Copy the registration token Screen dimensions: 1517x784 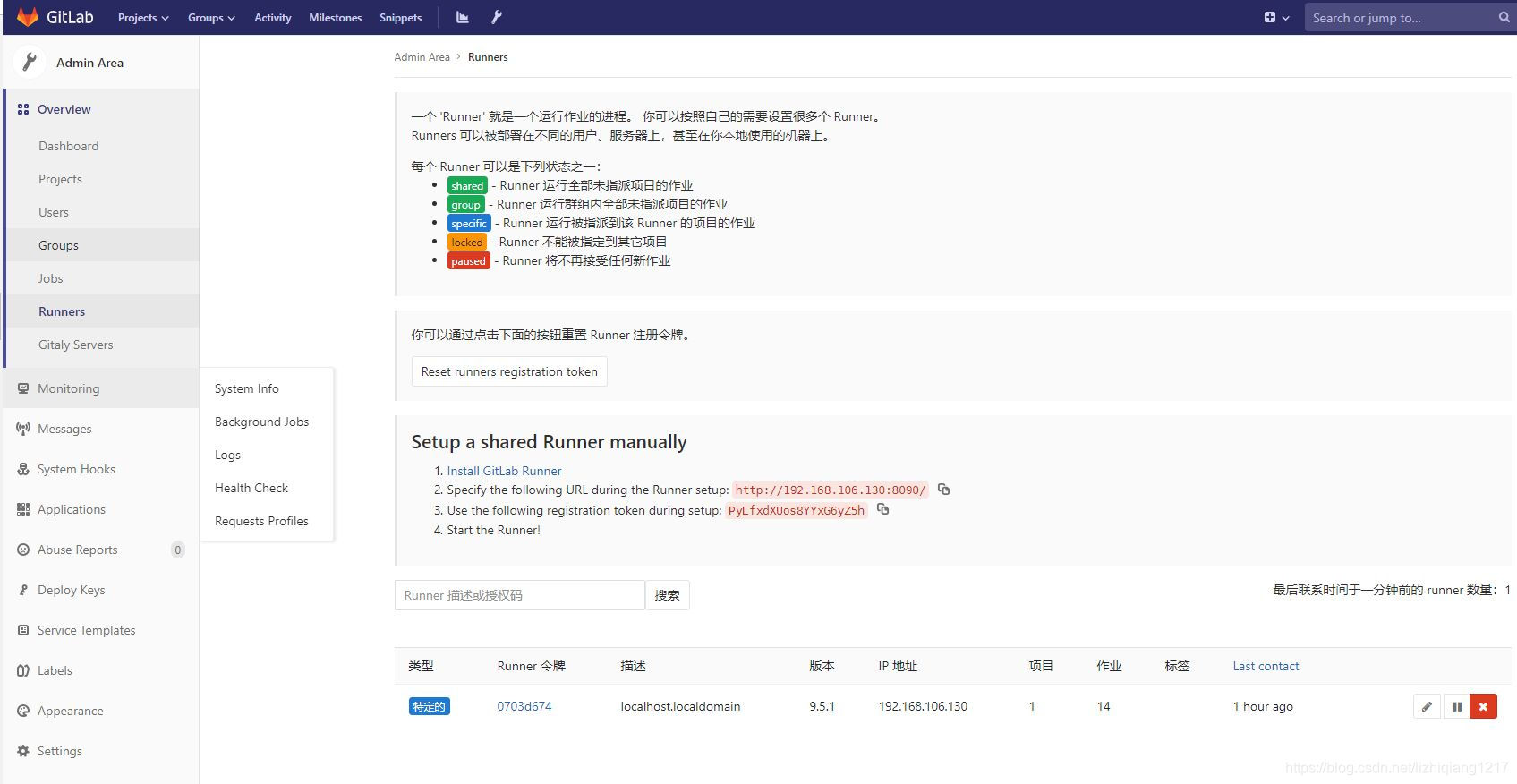point(882,509)
